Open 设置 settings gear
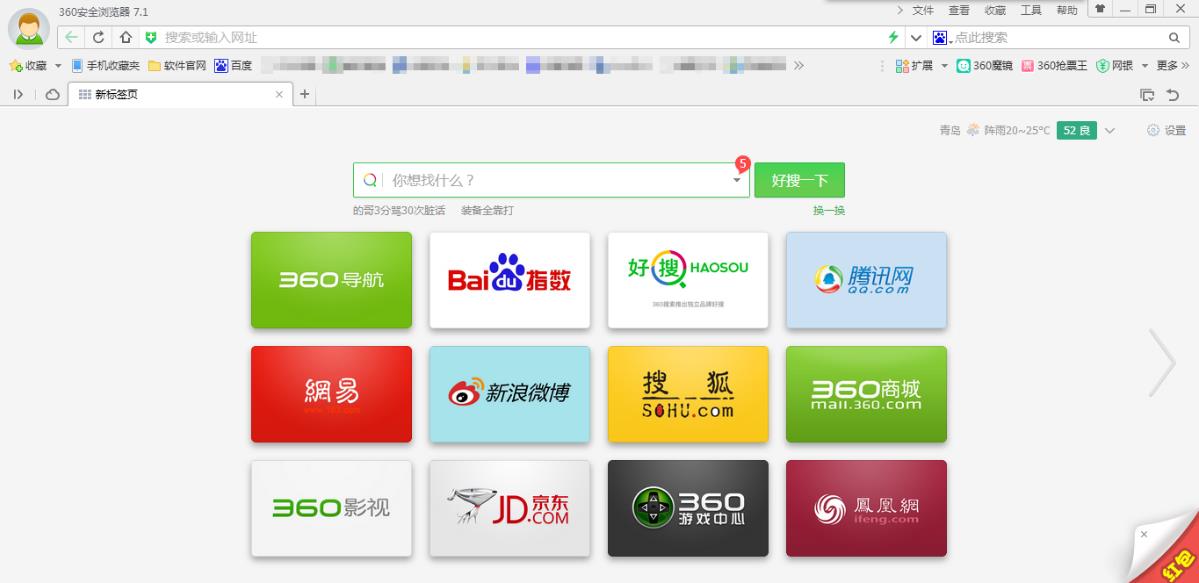This screenshot has height=583, width=1199. pos(1166,131)
